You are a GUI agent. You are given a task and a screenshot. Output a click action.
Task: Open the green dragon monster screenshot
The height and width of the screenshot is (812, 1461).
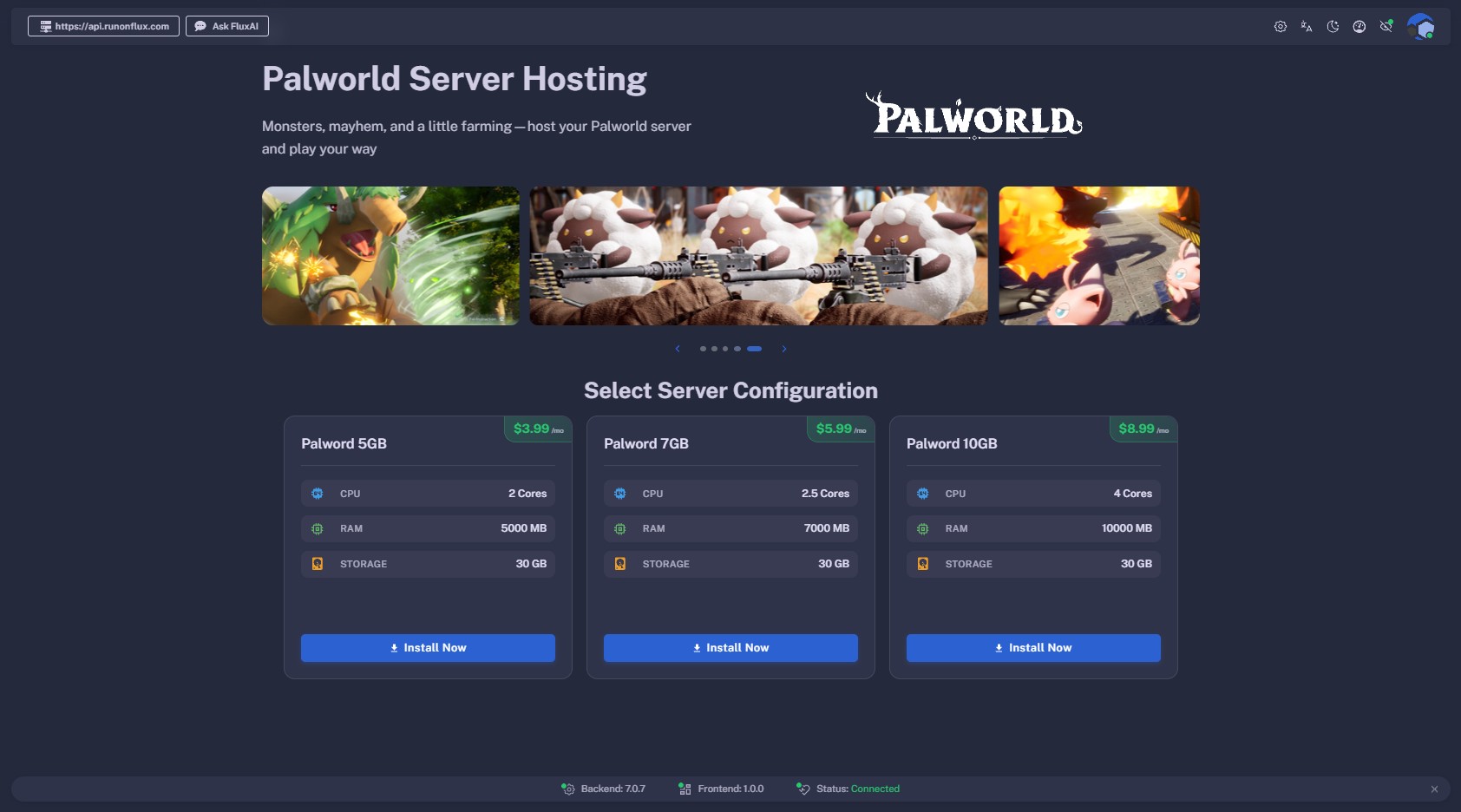[390, 256]
